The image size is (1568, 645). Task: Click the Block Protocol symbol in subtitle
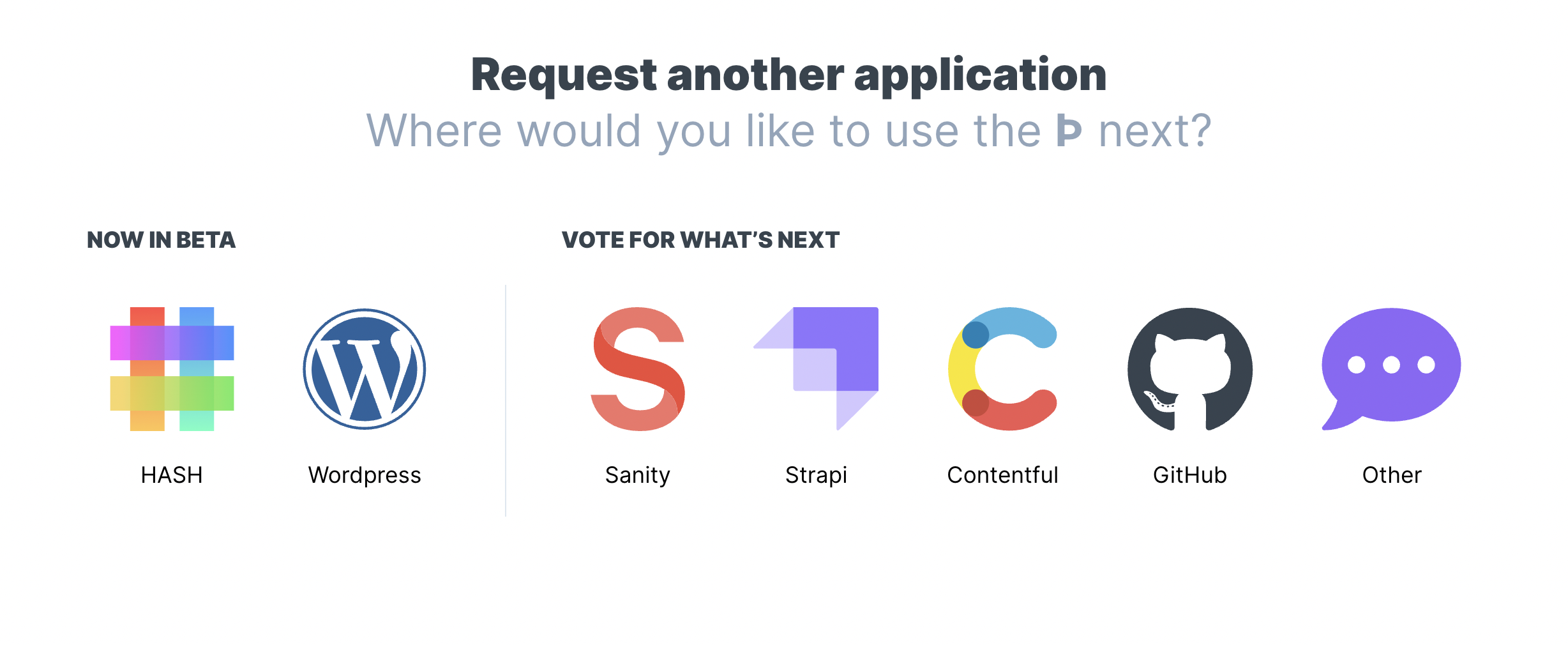[x=1069, y=130]
